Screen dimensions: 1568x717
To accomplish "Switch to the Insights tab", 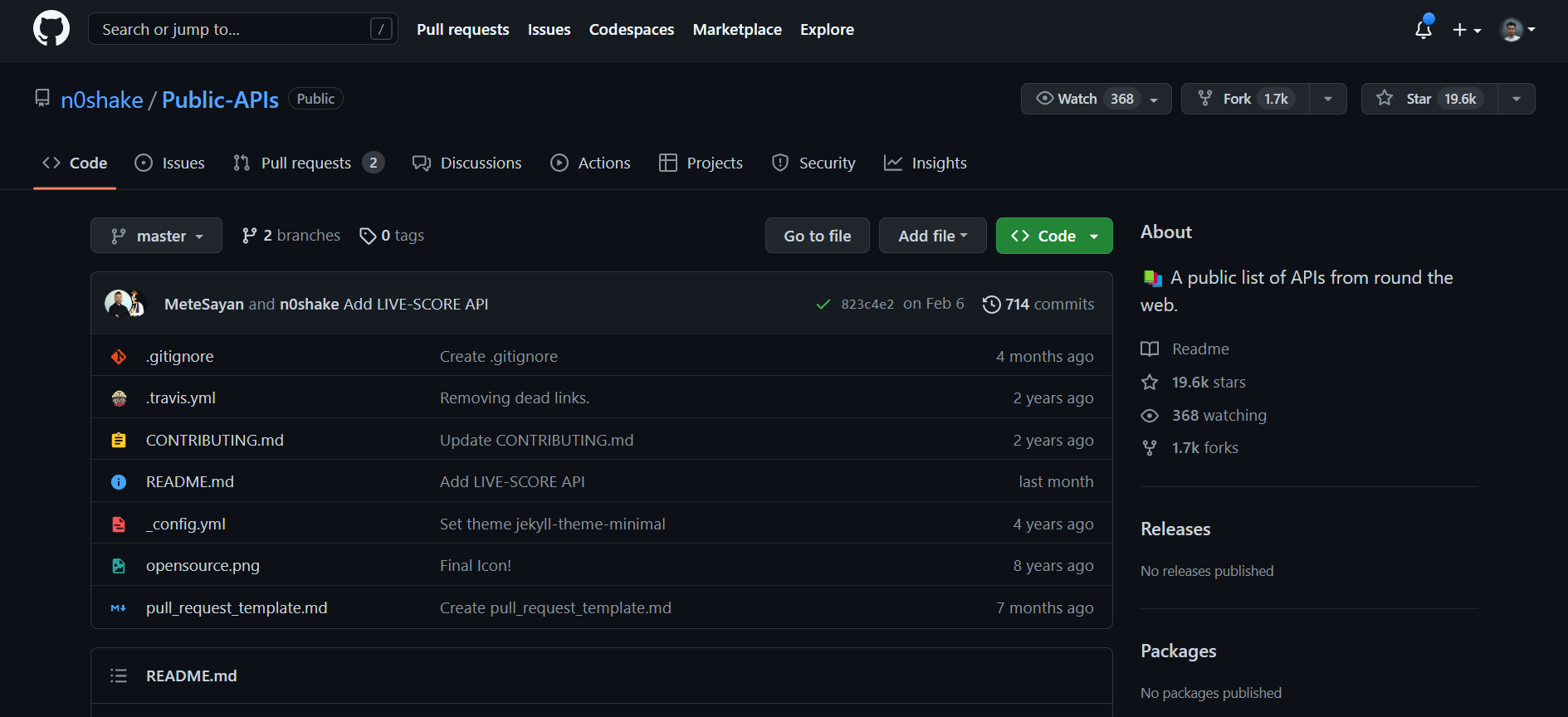I will 925,163.
